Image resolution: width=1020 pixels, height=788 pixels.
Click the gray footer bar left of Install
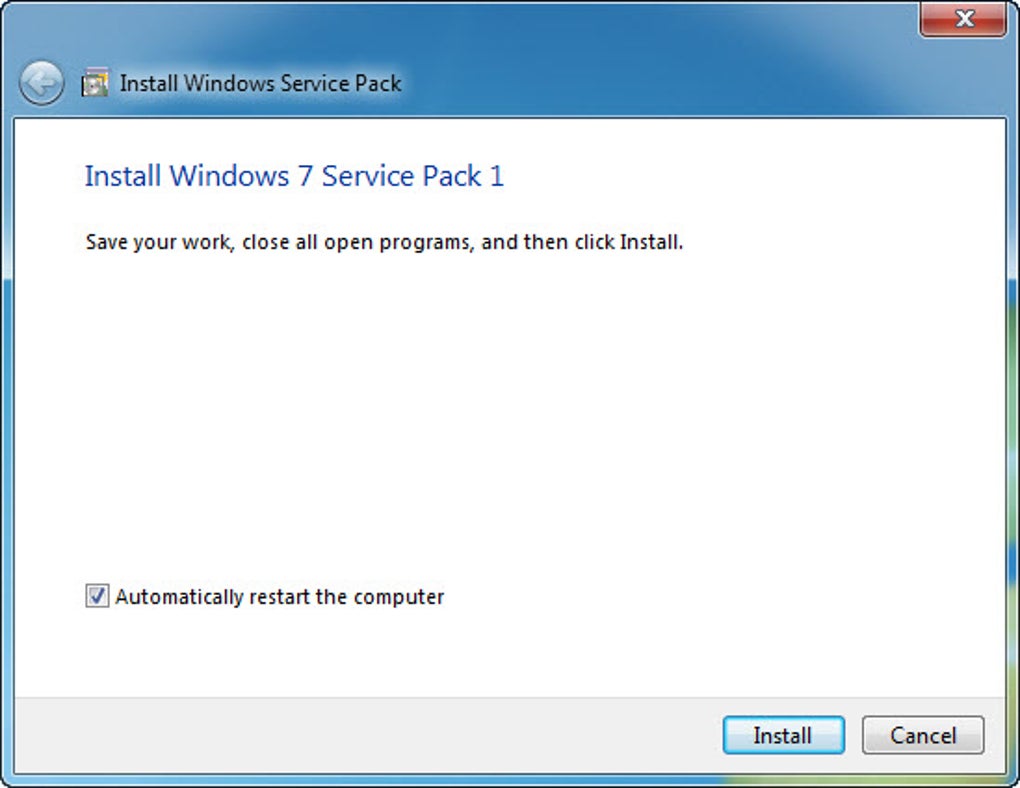(360, 735)
